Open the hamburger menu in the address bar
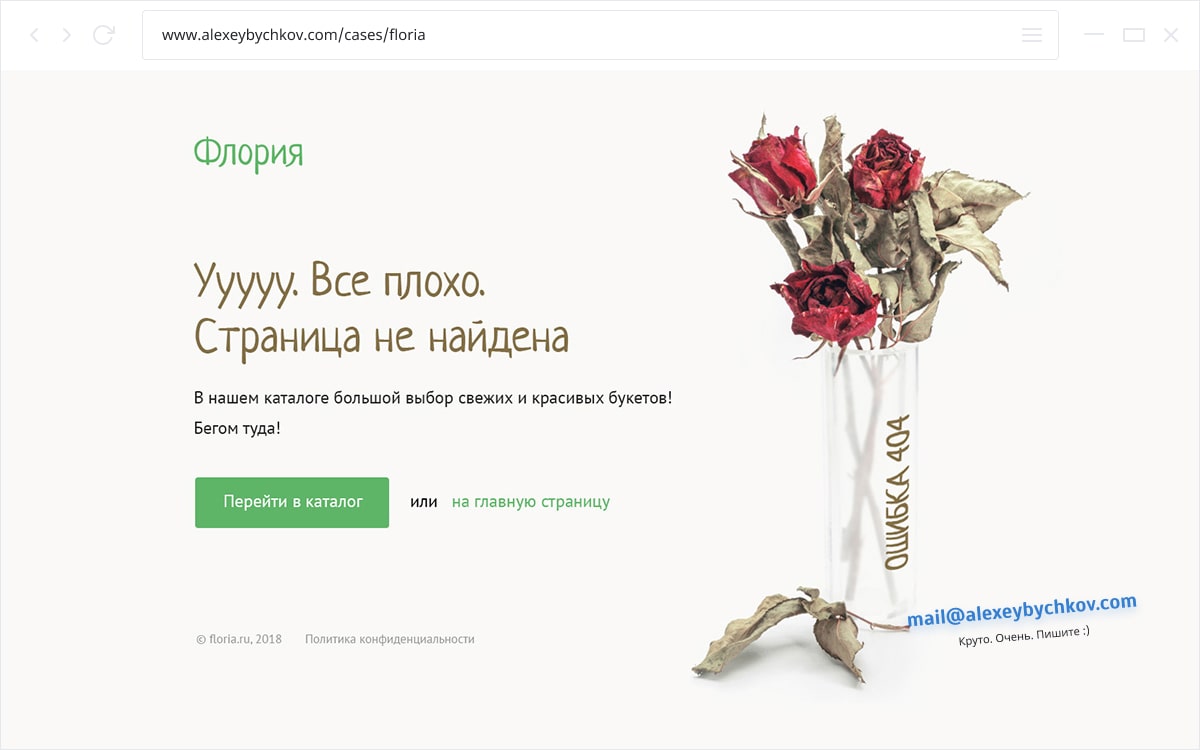Viewport: 1200px width, 750px height. [x=1032, y=35]
